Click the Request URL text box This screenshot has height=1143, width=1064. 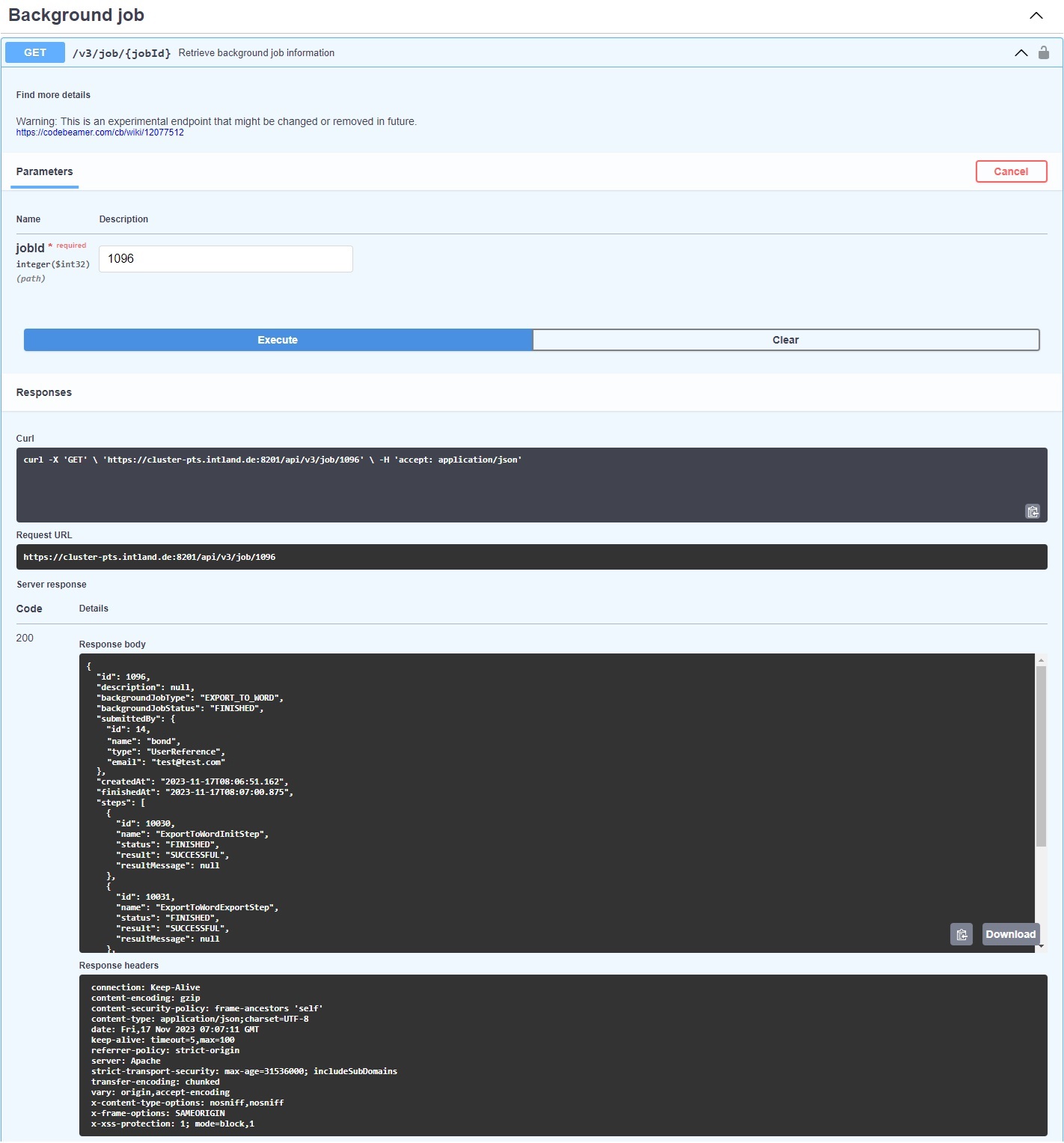(532, 557)
